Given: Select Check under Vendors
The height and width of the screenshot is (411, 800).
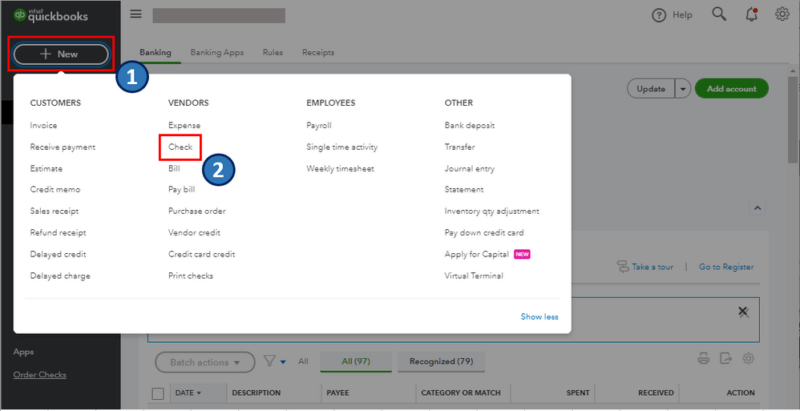Looking at the screenshot, I should pyautogui.click(x=180, y=147).
